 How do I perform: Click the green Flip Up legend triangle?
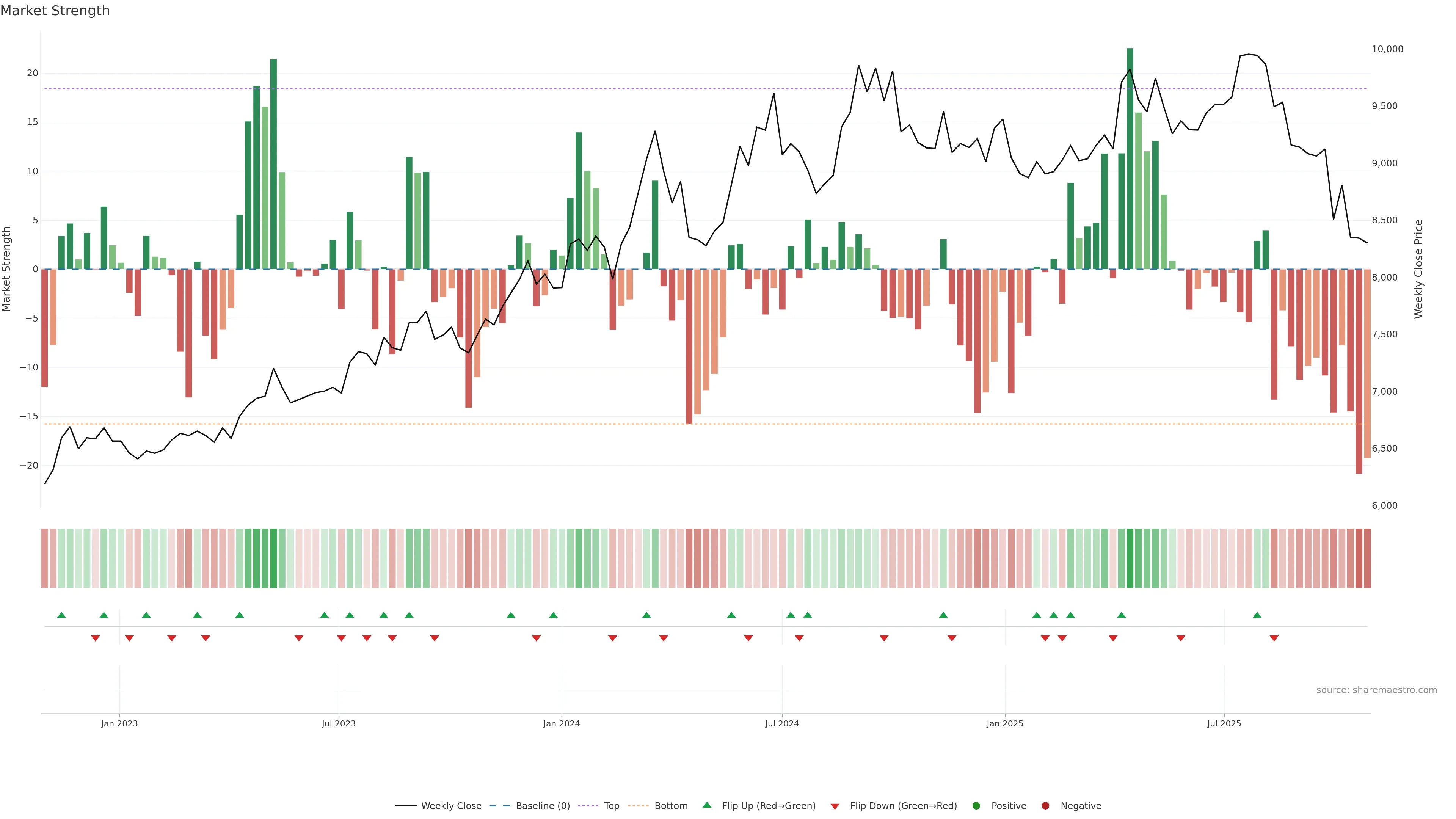tap(706, 805)
